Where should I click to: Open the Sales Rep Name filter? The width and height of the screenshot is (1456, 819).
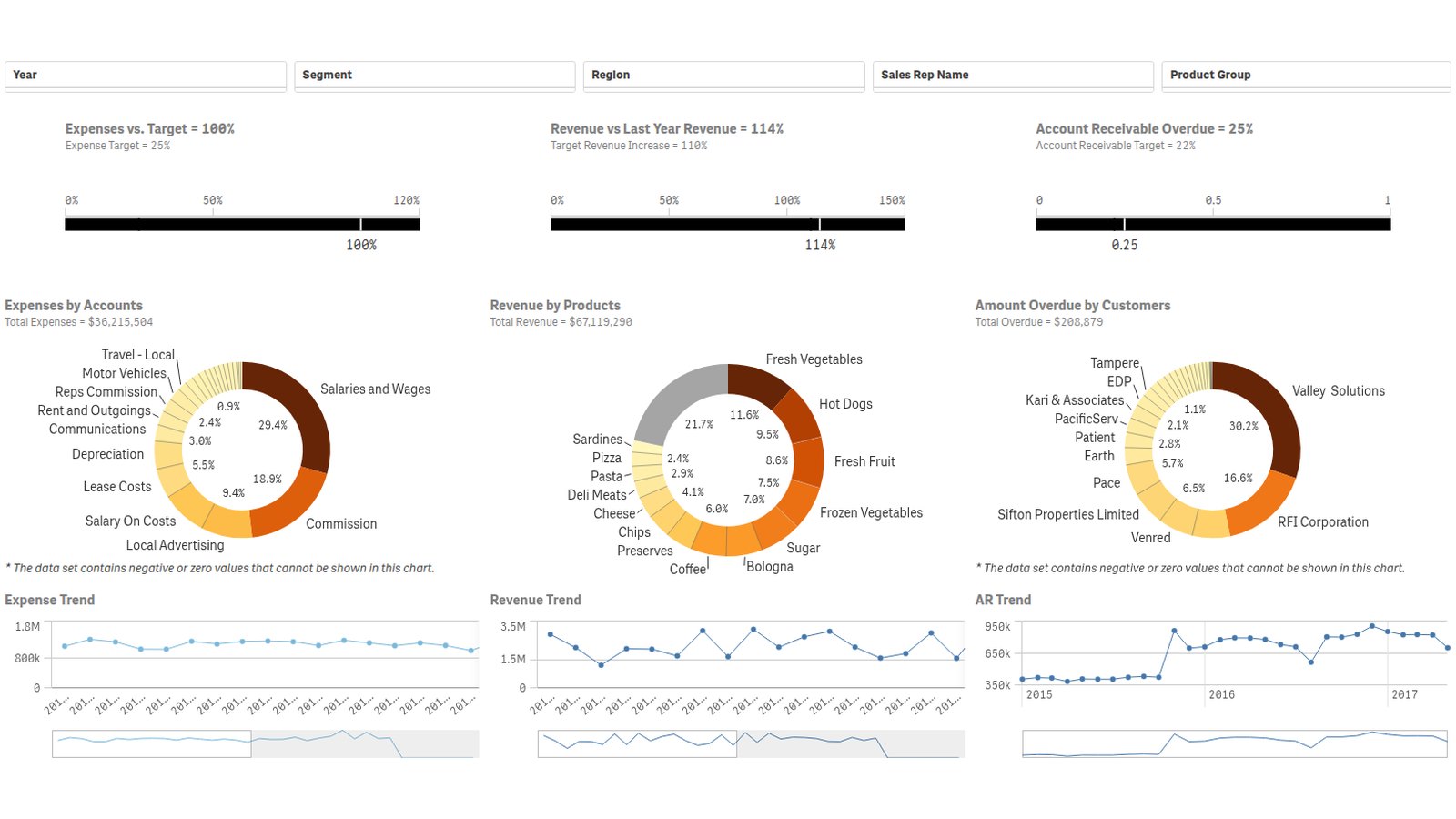(x=1014, y=76)
